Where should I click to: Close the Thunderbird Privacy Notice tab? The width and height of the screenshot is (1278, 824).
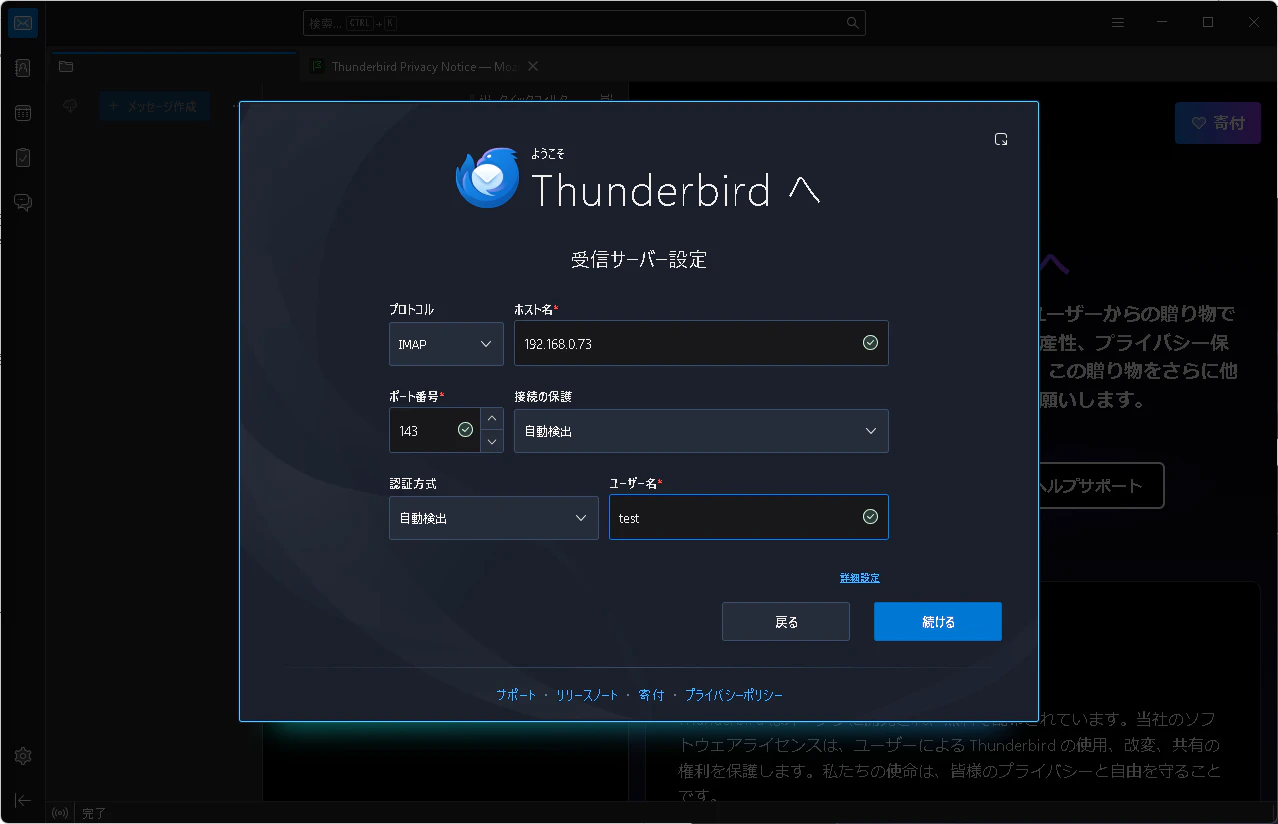533,66
